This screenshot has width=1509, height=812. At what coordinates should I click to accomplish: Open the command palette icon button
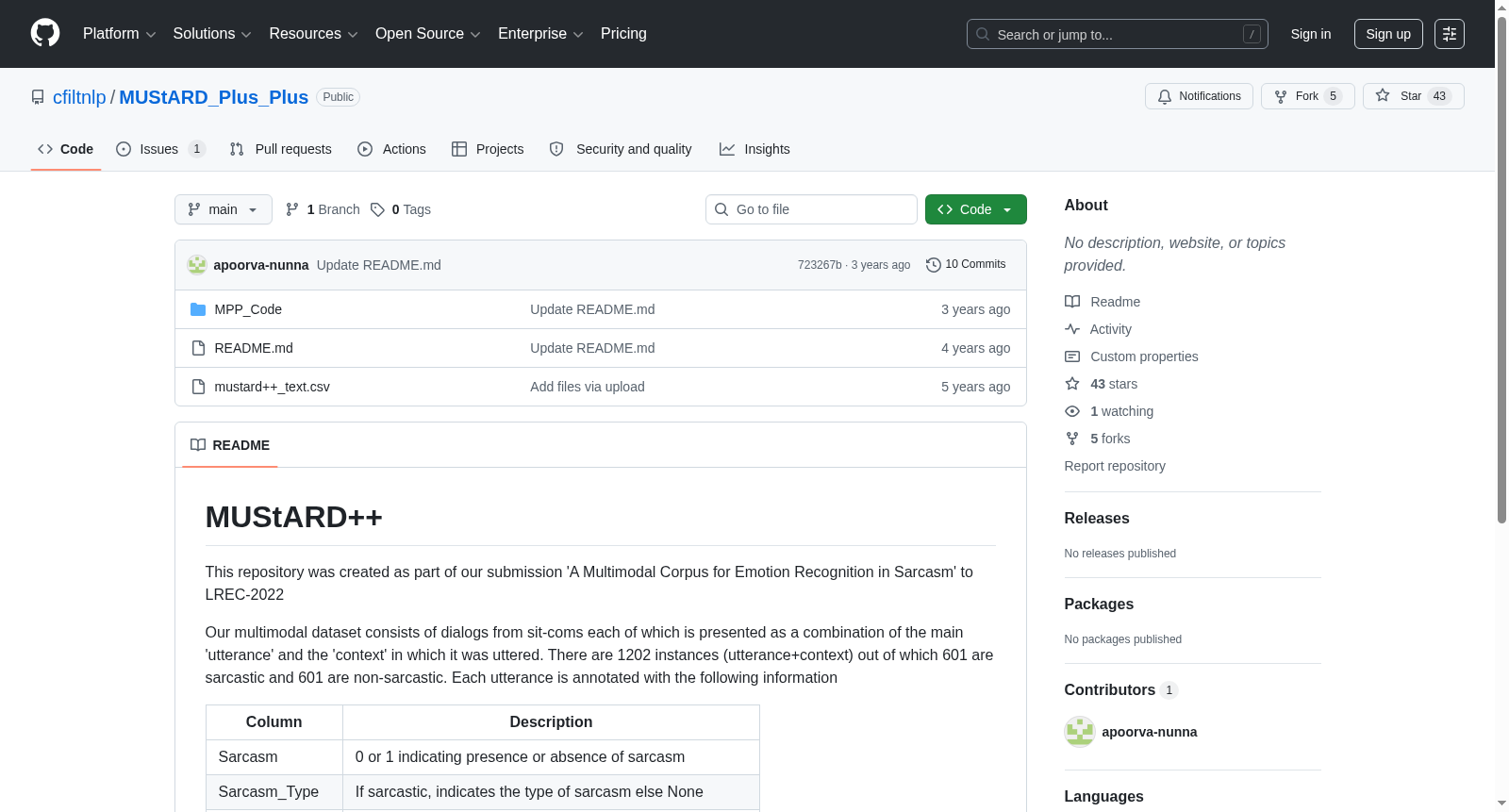[1450, 34]
